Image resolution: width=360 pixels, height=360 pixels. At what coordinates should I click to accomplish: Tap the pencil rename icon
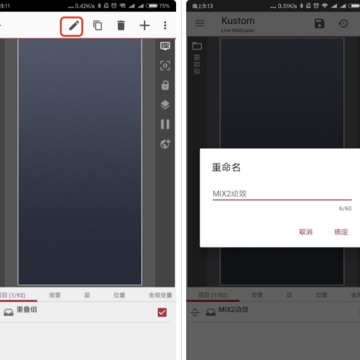(74, 26)
